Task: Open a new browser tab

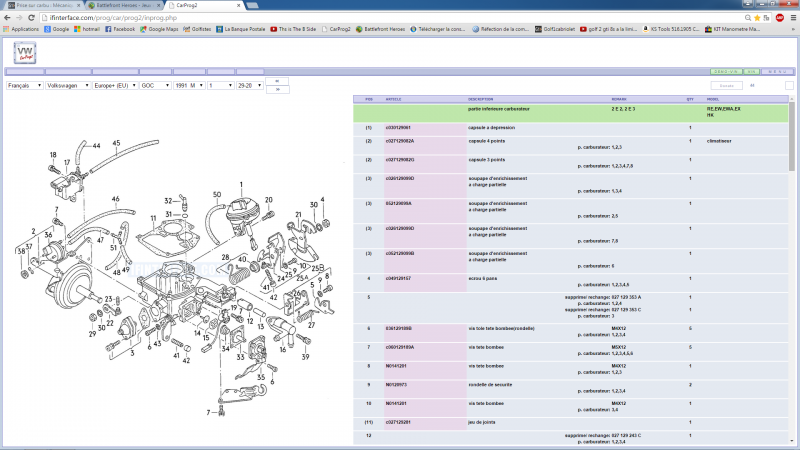Action: (252, 6)
